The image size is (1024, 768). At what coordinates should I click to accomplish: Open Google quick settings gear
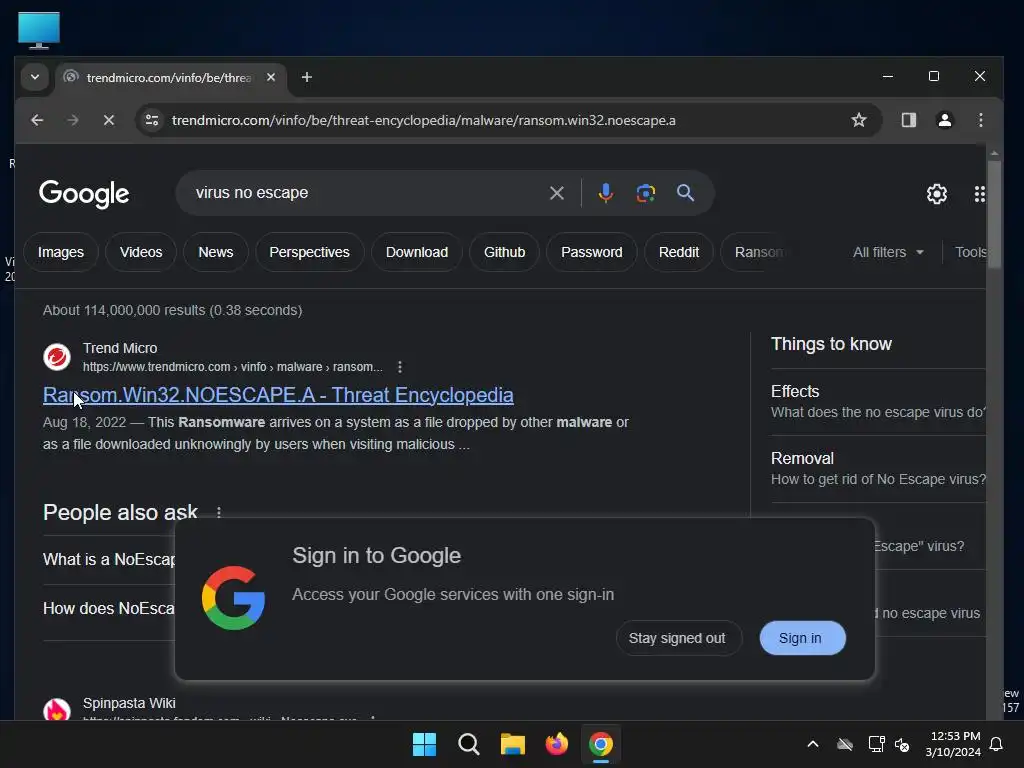tap(936, 194)
